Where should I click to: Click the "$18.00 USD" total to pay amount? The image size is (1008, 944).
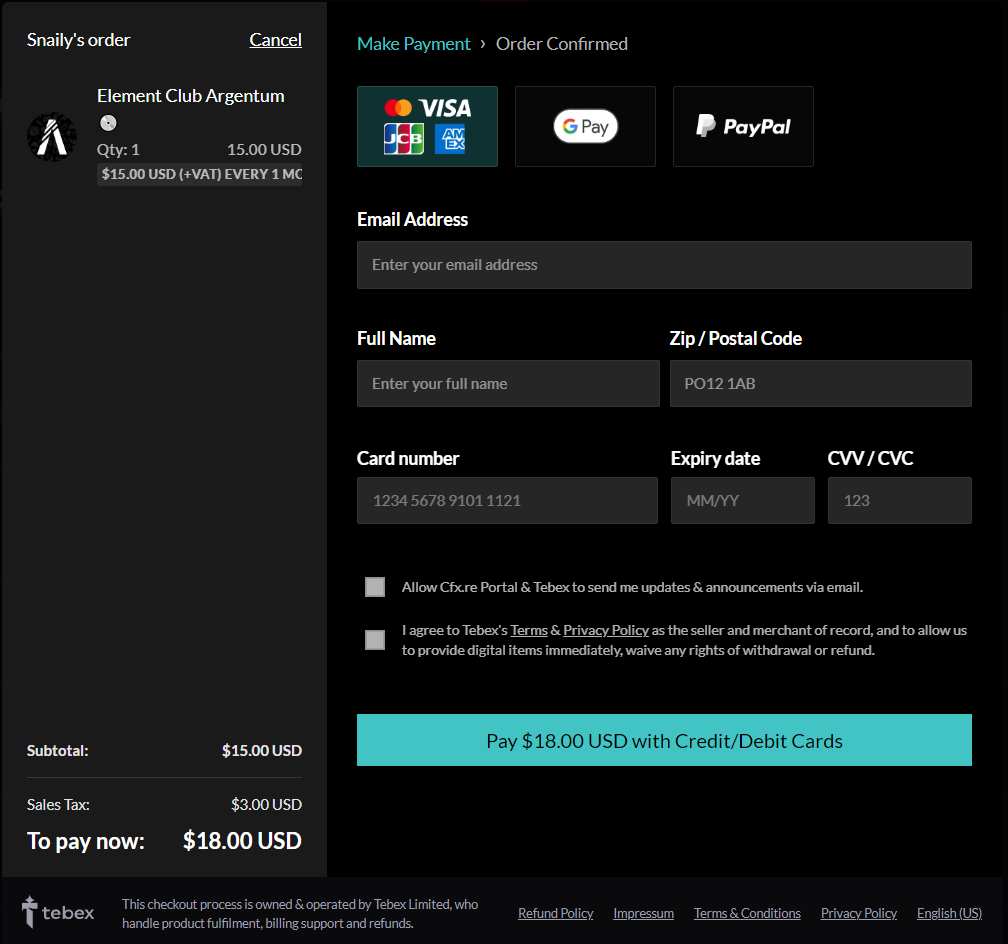242,840
